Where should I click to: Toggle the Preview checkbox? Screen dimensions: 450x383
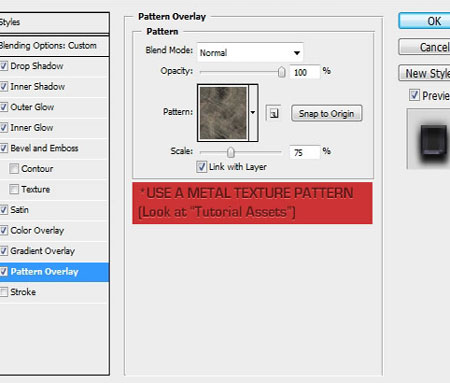[414, 95]
